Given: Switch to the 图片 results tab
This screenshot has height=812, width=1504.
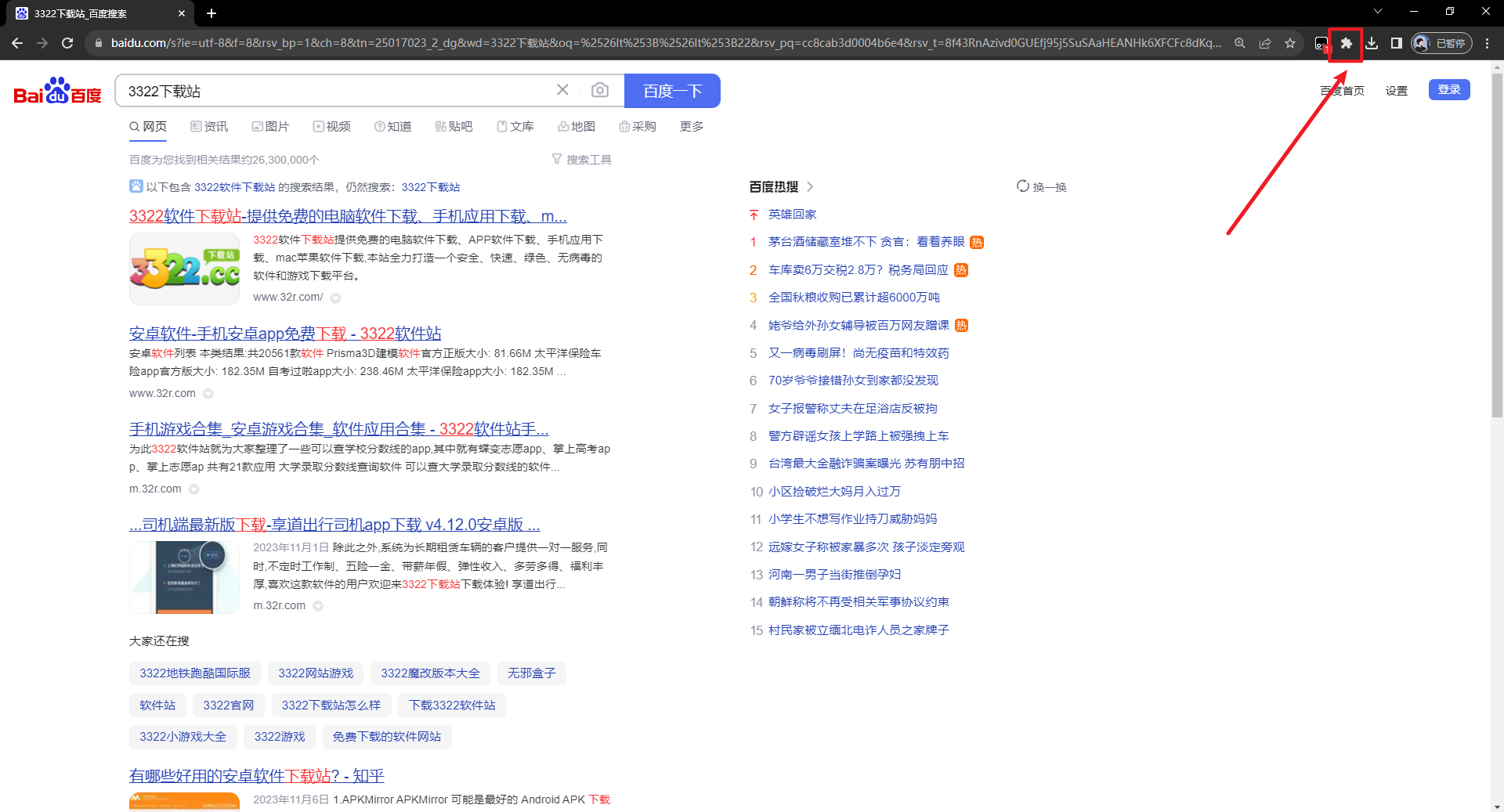Looking at the screenshot, I should pyautogui.click(x=271, y=126).
